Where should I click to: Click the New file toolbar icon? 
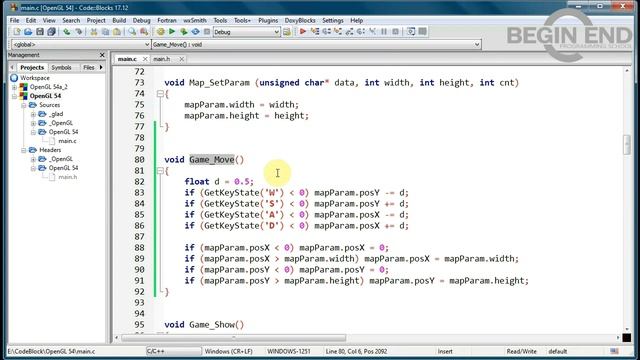[16, 32]
